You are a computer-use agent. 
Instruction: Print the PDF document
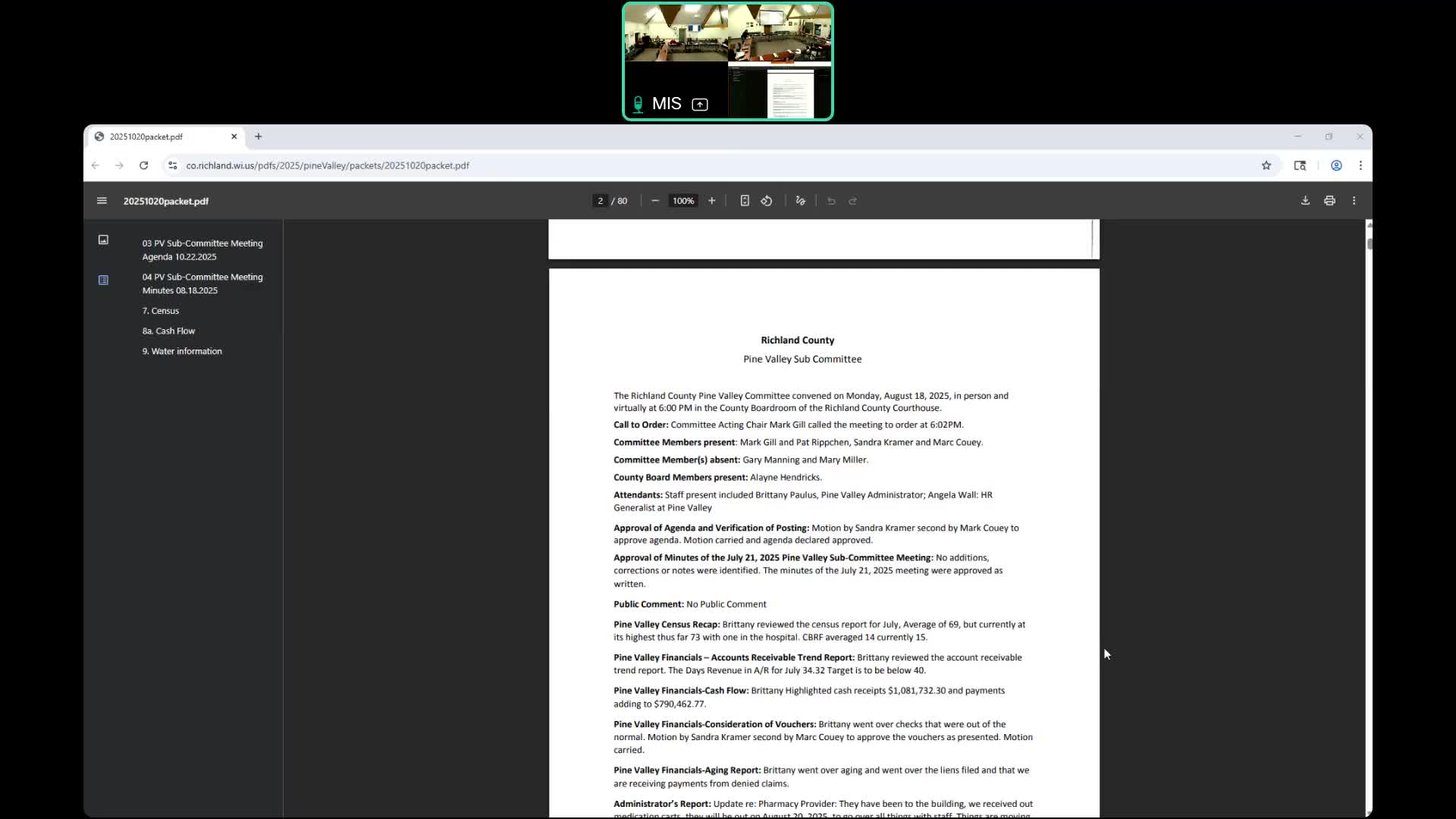pos(1329,201)
